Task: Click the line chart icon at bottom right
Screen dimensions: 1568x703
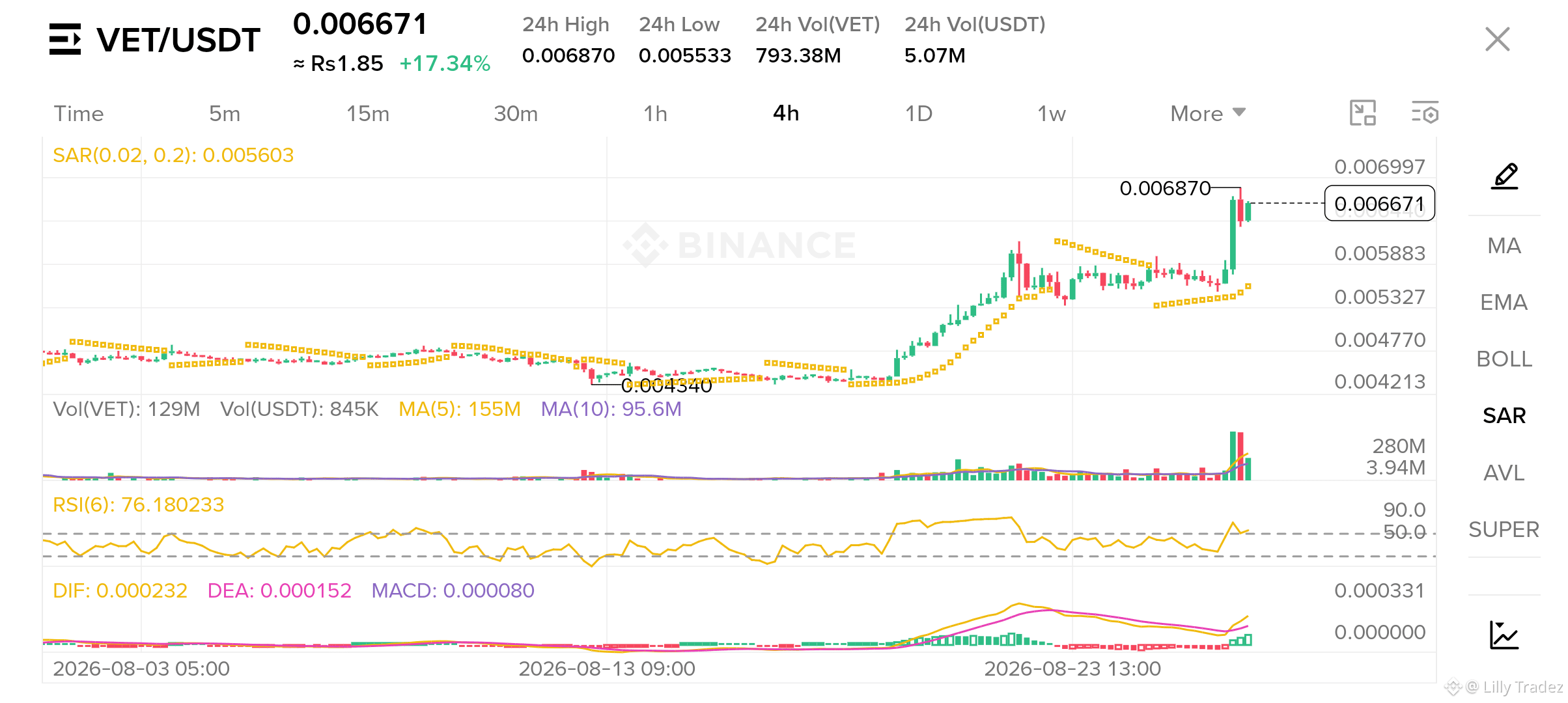Action: pyautogui.click(x=1504, y=635)
